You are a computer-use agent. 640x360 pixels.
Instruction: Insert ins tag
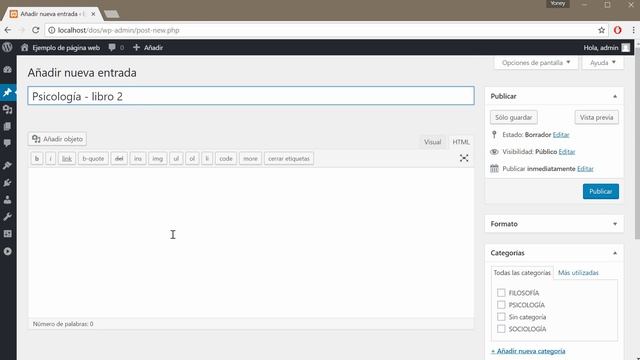click(x=138, y=158)
